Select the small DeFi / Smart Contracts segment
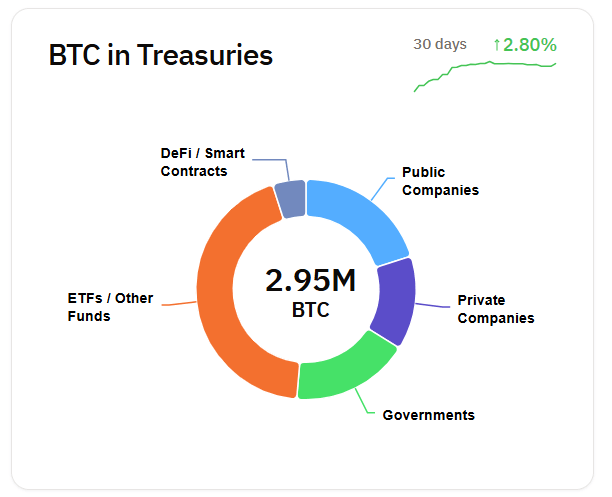This screenshot has width=612, height=497. [290, 199]
